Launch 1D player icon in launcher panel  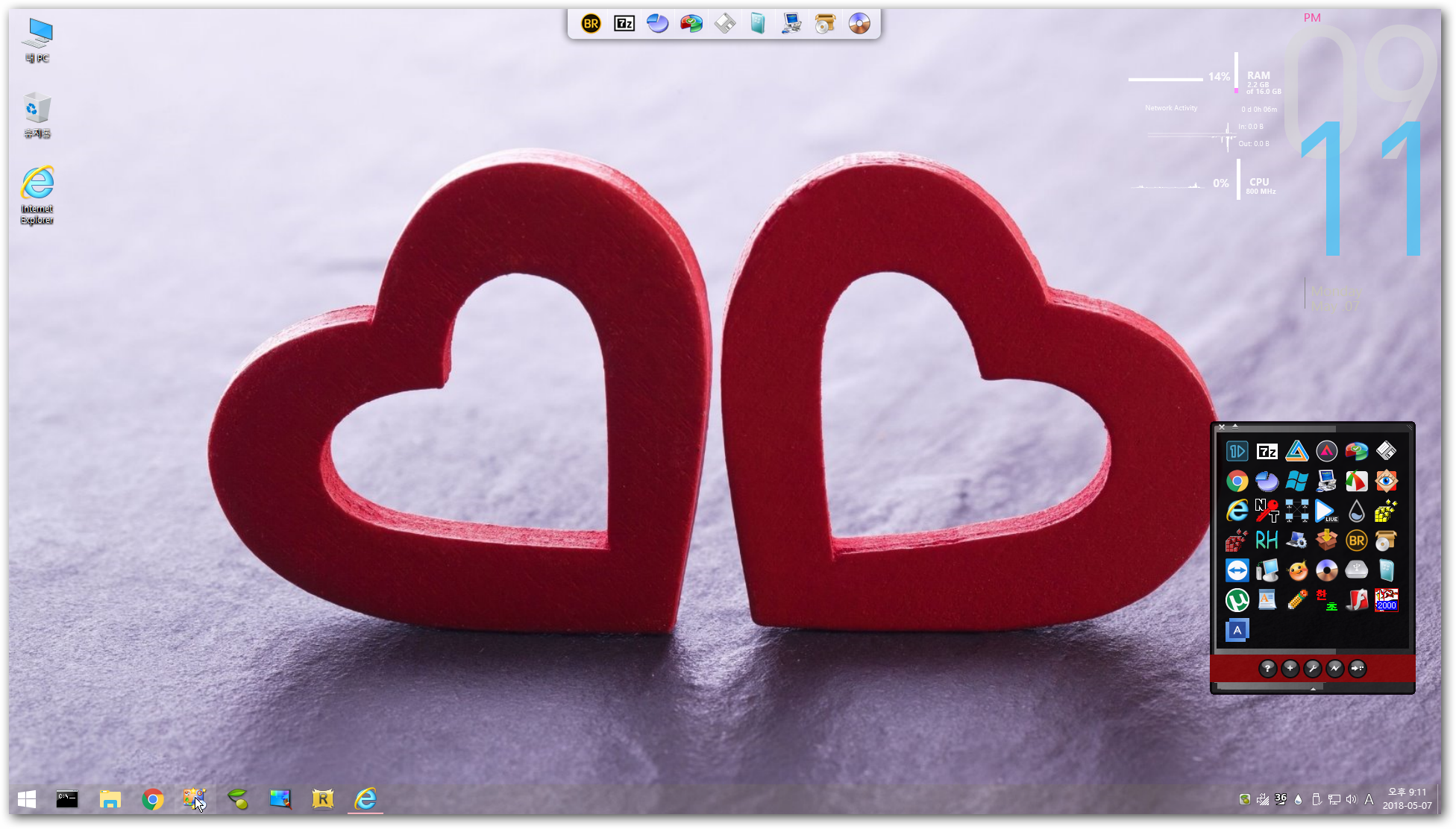click(x=1237, y=451)
